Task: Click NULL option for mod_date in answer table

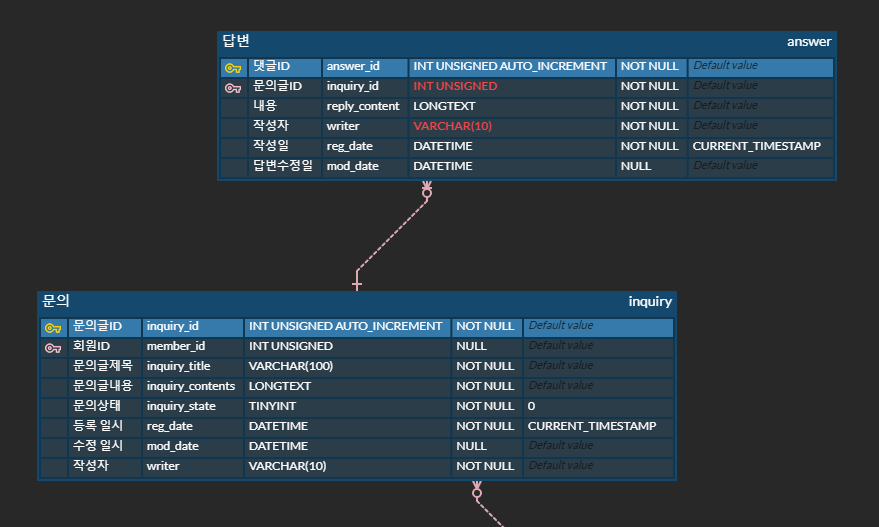Action: (x=636, y=166)
